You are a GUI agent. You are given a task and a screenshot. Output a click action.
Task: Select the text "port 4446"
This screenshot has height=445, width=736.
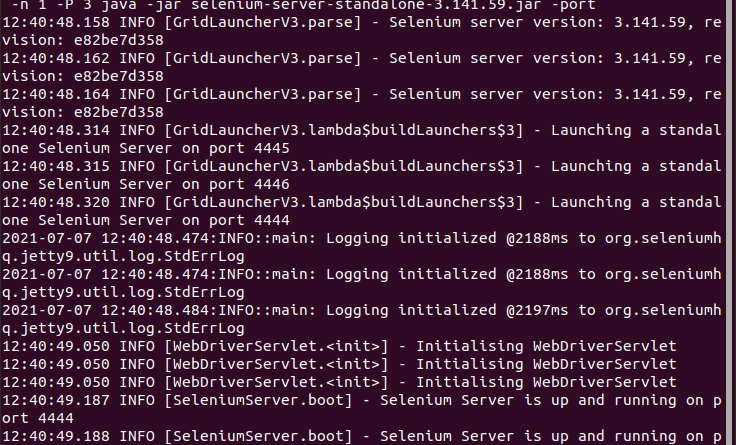(249, 184)
